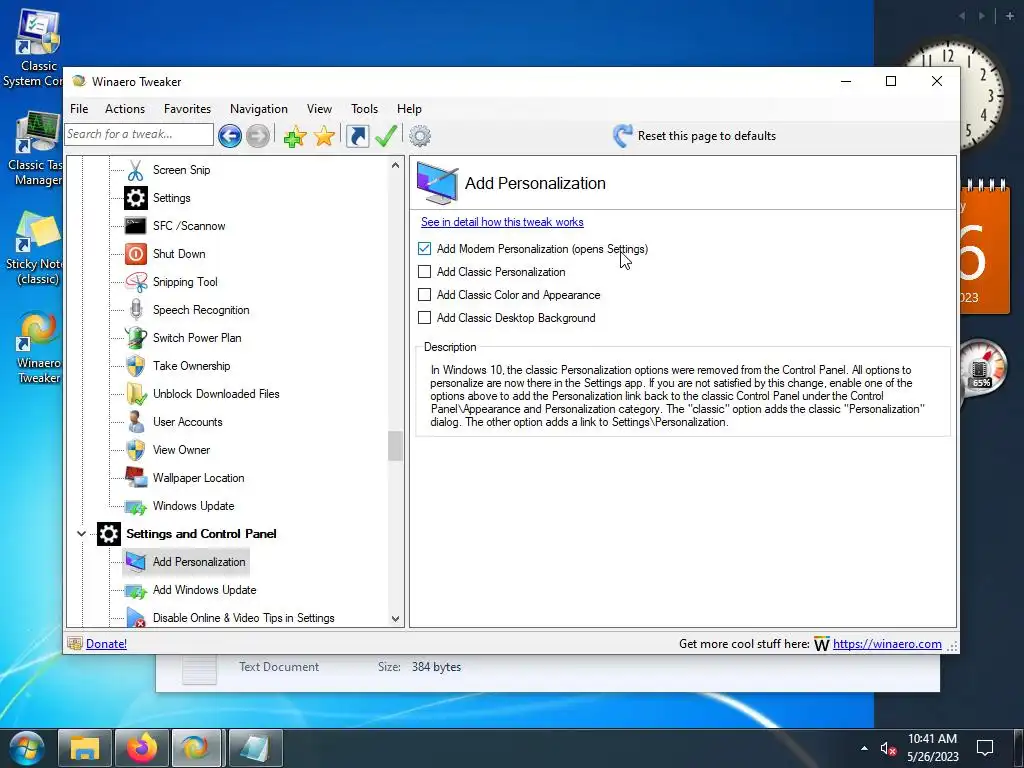This screenshot has height=768, width=1024.
Task: Click the Snipping Tool icon
Action: pyautogui.click(x=136, y=282)
